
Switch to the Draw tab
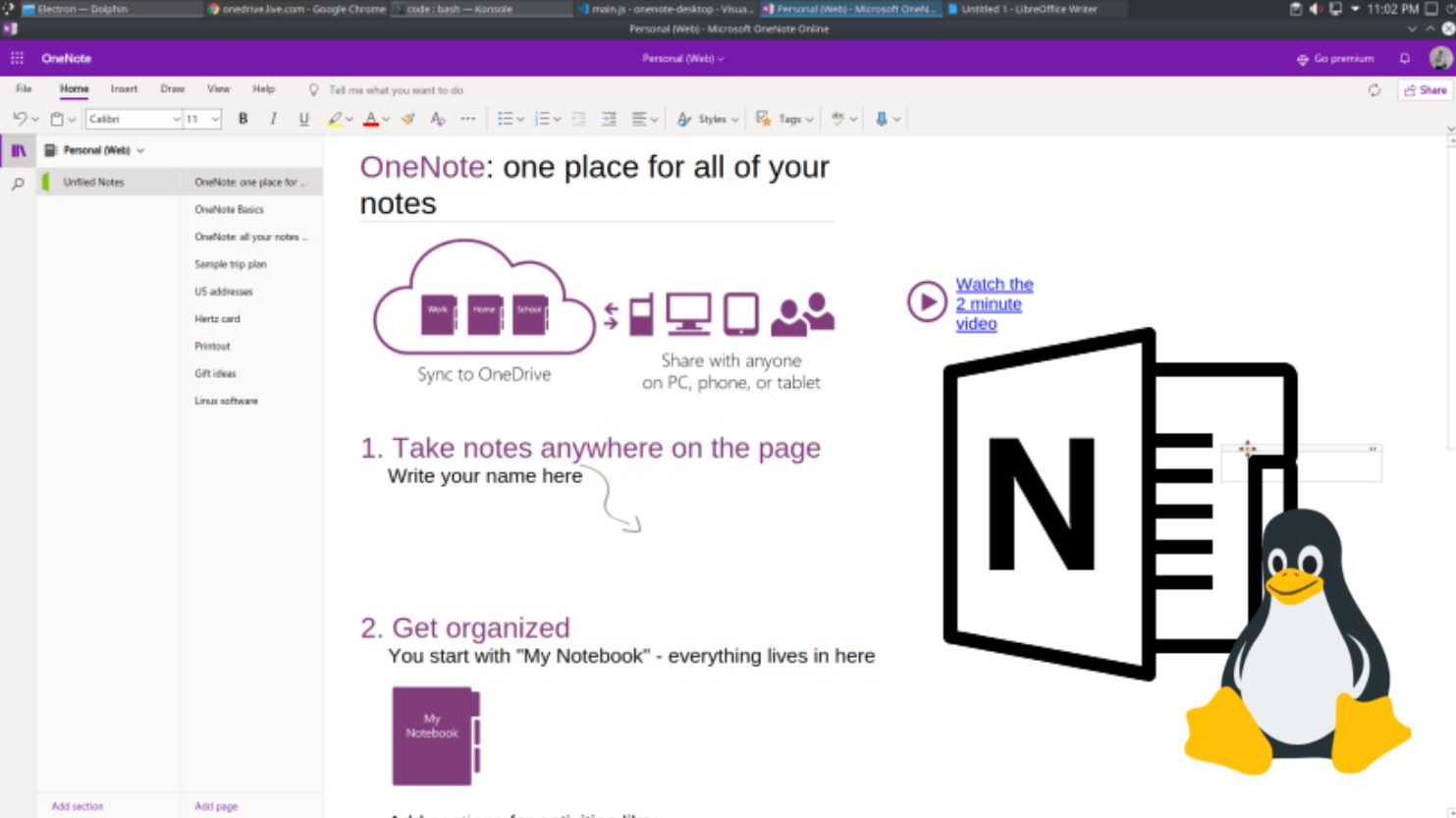172,89
